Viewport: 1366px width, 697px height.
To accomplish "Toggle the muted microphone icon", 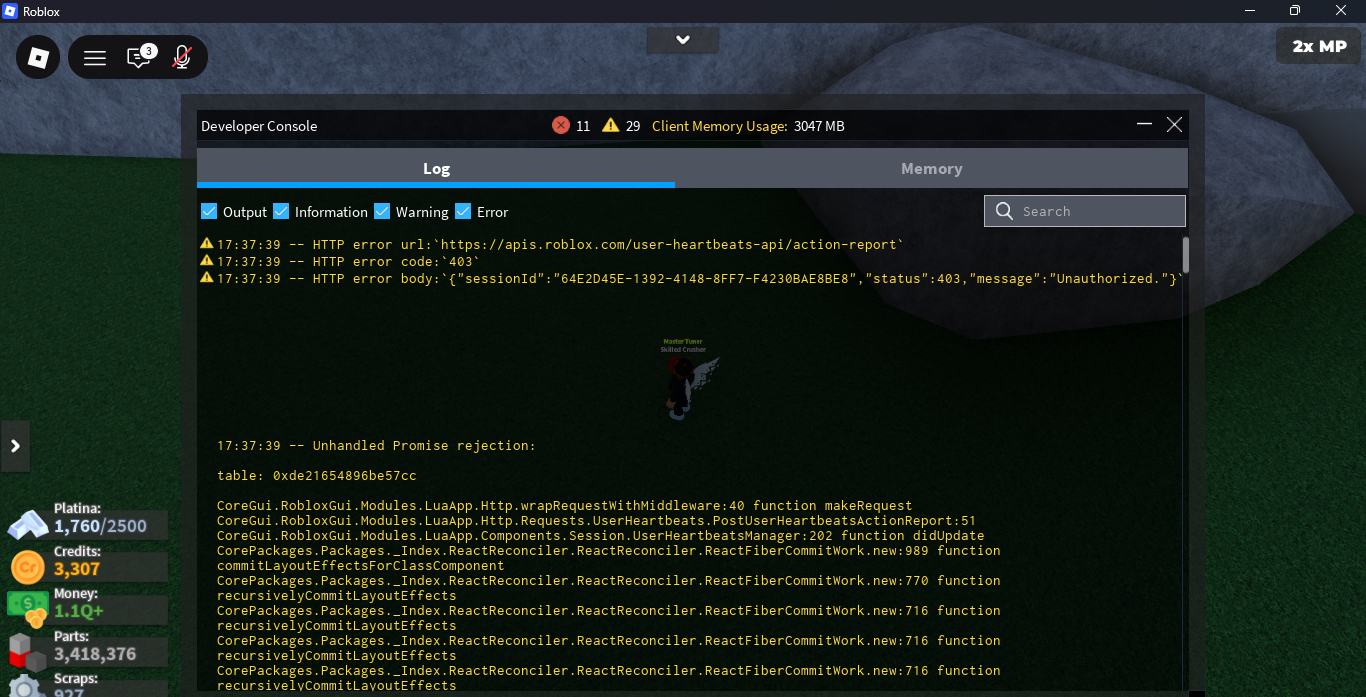I will [181, 57].
